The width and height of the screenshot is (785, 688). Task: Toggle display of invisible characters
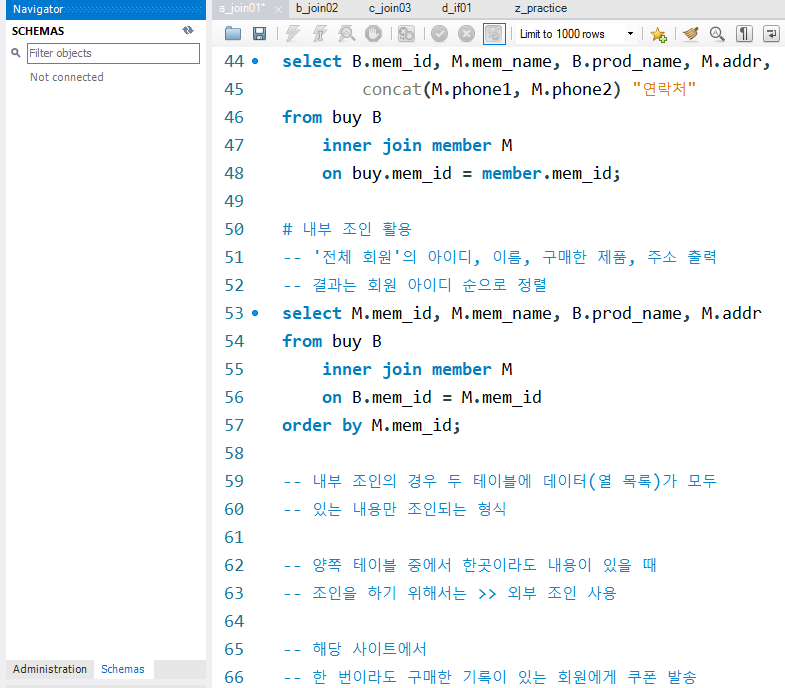click(x=744, y=34)
